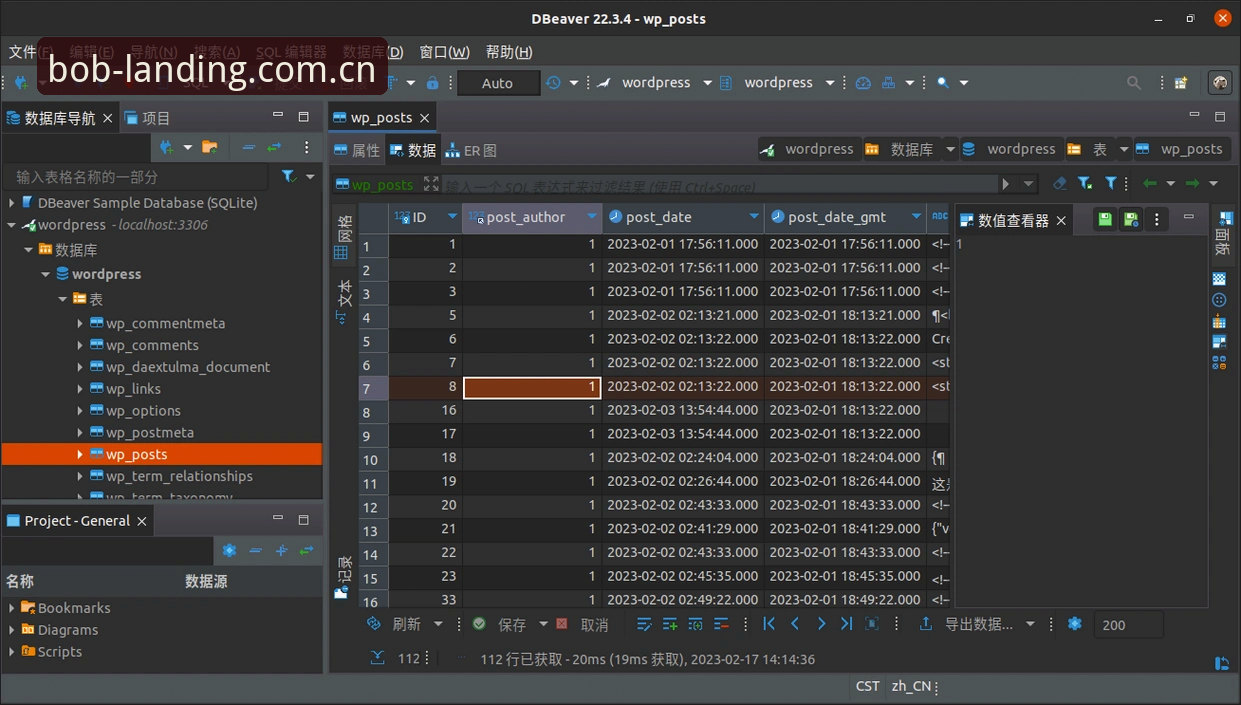Viewport: 1241px width, 705px height.
Task: Click the magnifier search icon at top right
Action: [x=1133, y=83]
